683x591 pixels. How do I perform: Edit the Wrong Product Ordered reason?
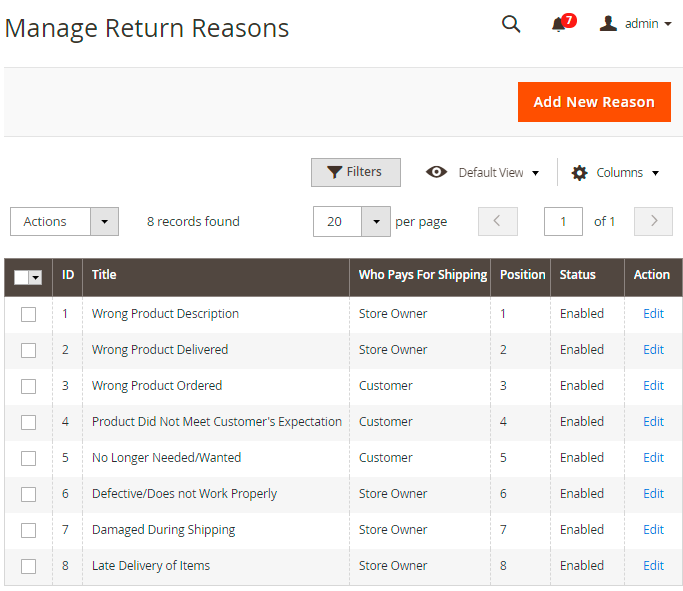[653, 386]
